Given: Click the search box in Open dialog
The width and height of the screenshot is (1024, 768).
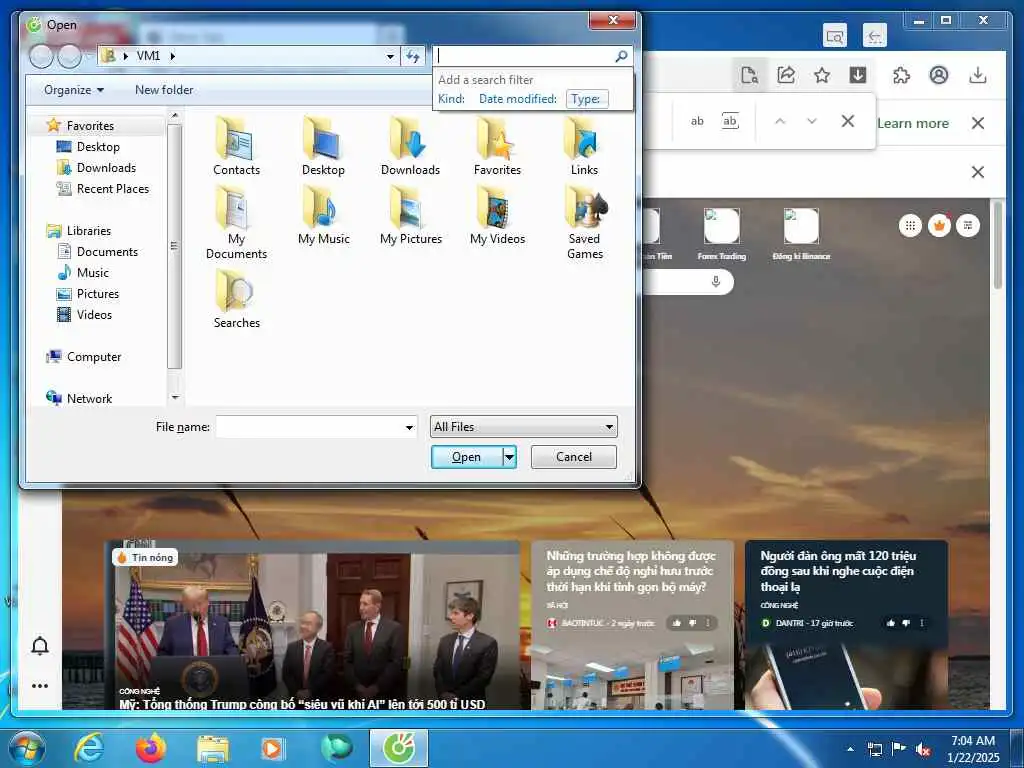Looking at the screenshot, I should (524, 56).
